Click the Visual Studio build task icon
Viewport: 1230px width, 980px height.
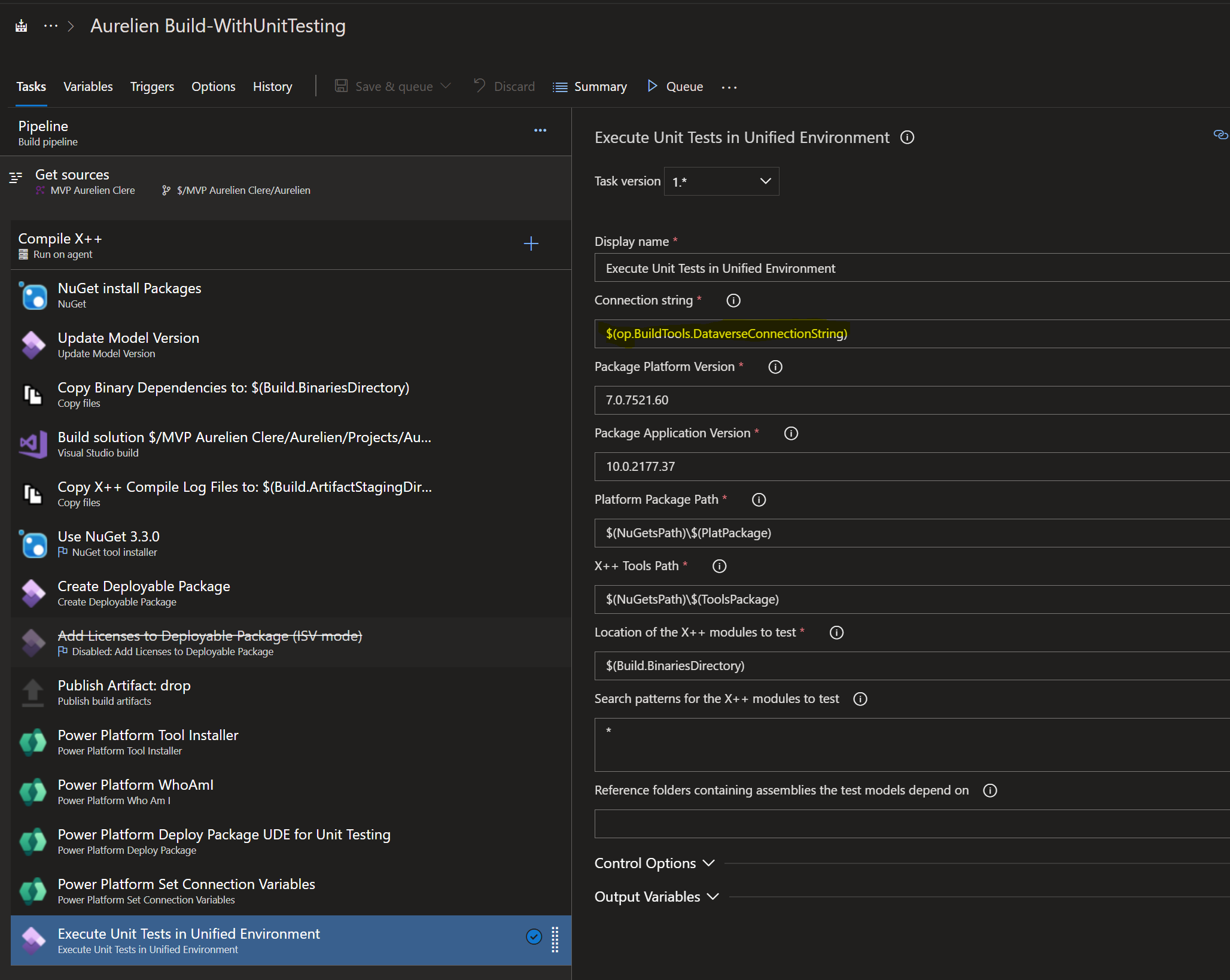pyautogui.click(x=34, y=445)
